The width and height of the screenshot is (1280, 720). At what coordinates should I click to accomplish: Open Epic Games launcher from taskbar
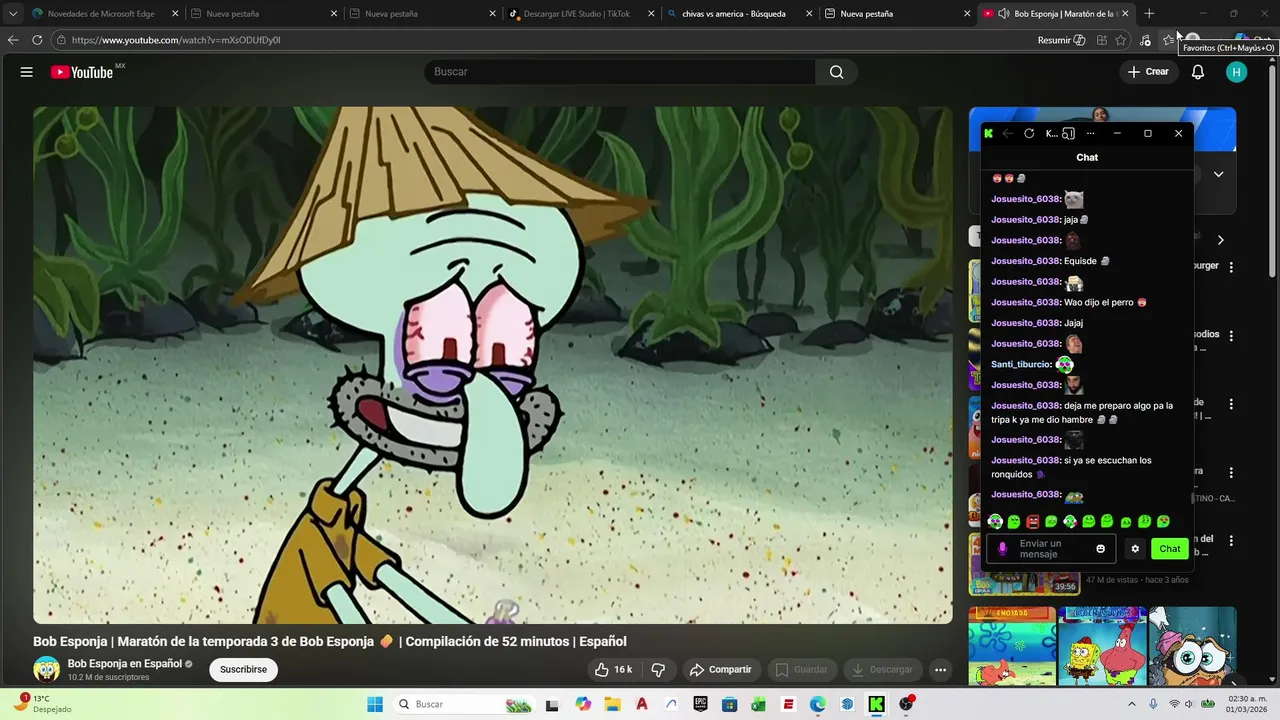pos(701,704)
